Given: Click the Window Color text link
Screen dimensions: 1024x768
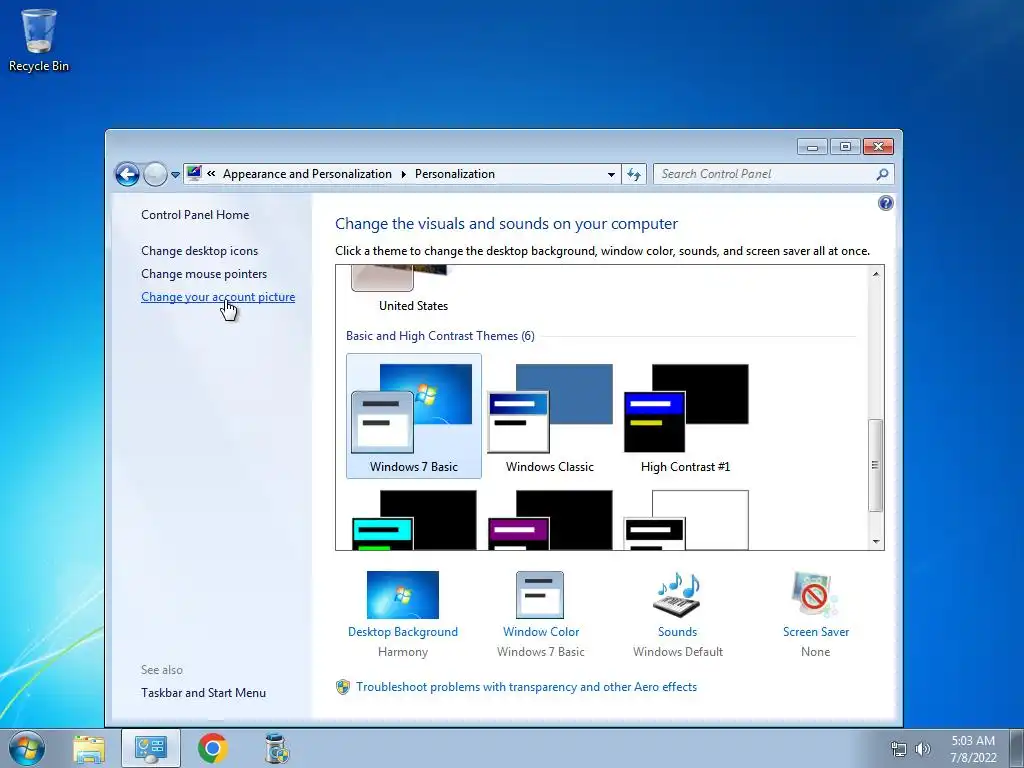Looking at the screenshot, I should (541, 632).
